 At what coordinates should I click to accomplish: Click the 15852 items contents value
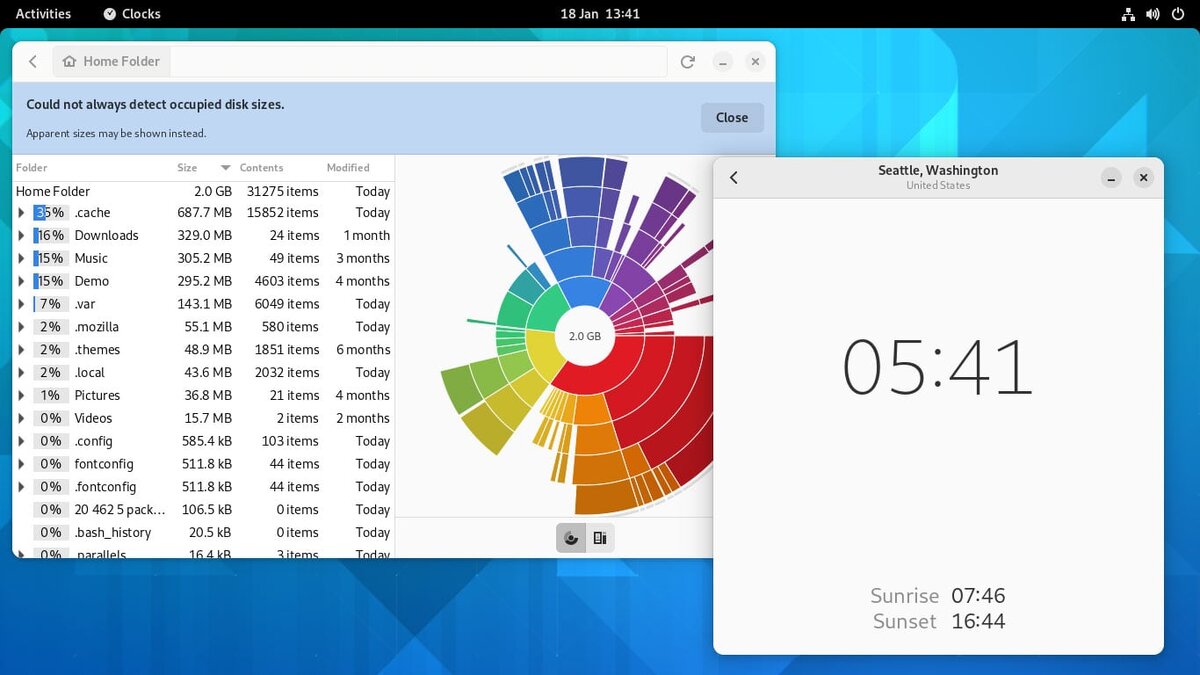(283, 213)
